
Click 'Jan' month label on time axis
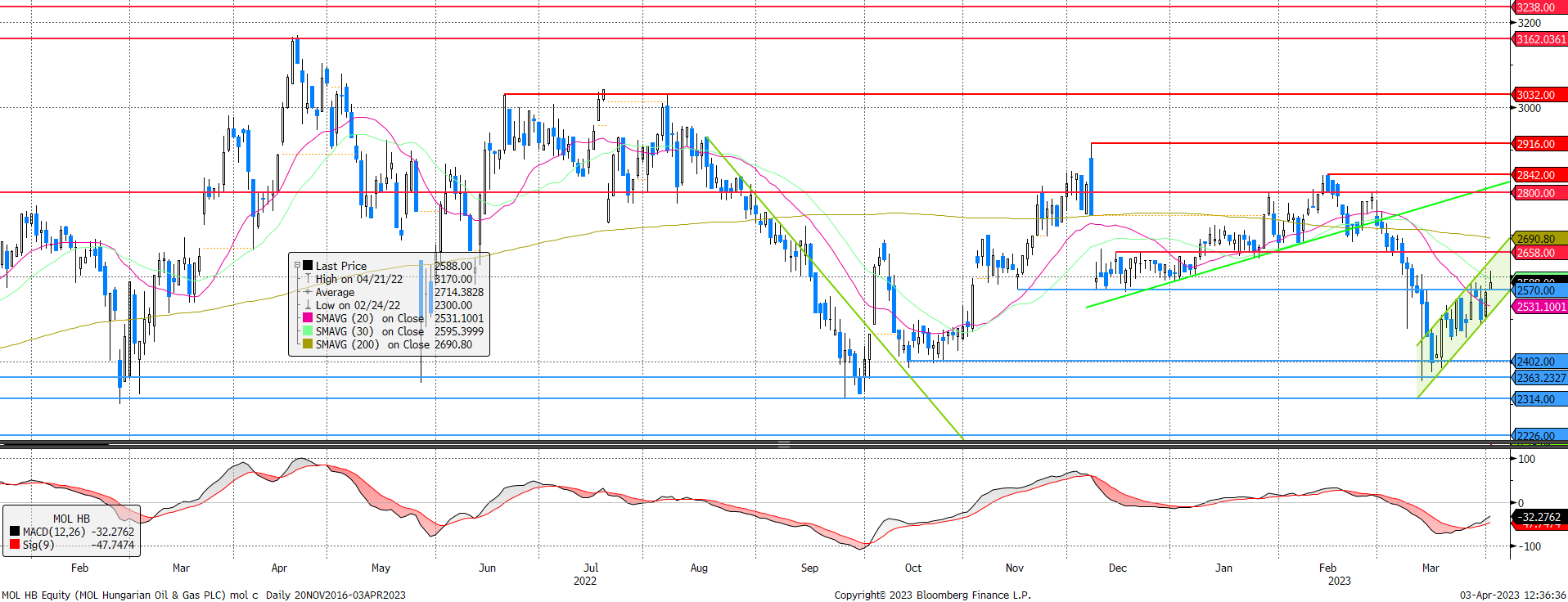[x=1223, y=568]
